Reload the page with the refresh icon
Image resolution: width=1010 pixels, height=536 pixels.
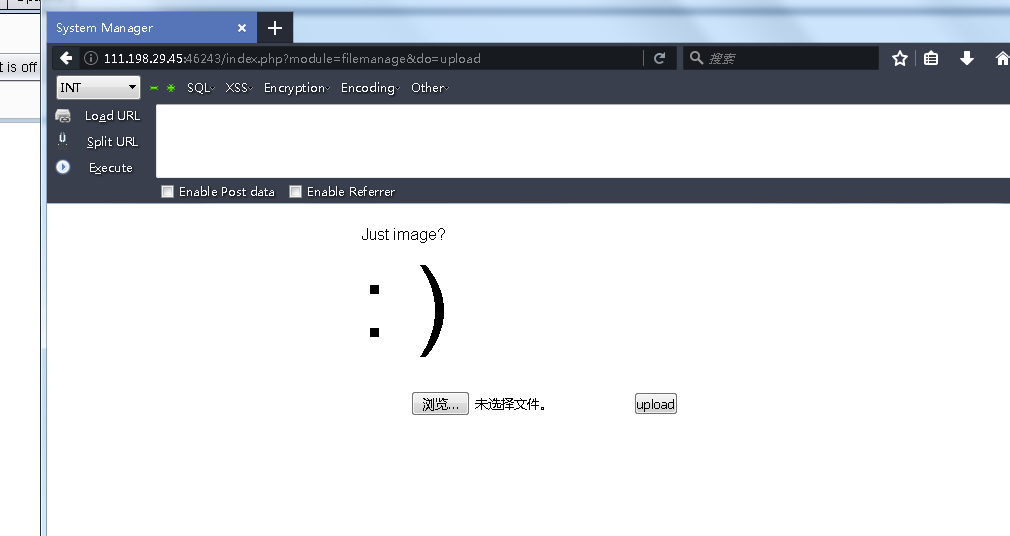659,58
